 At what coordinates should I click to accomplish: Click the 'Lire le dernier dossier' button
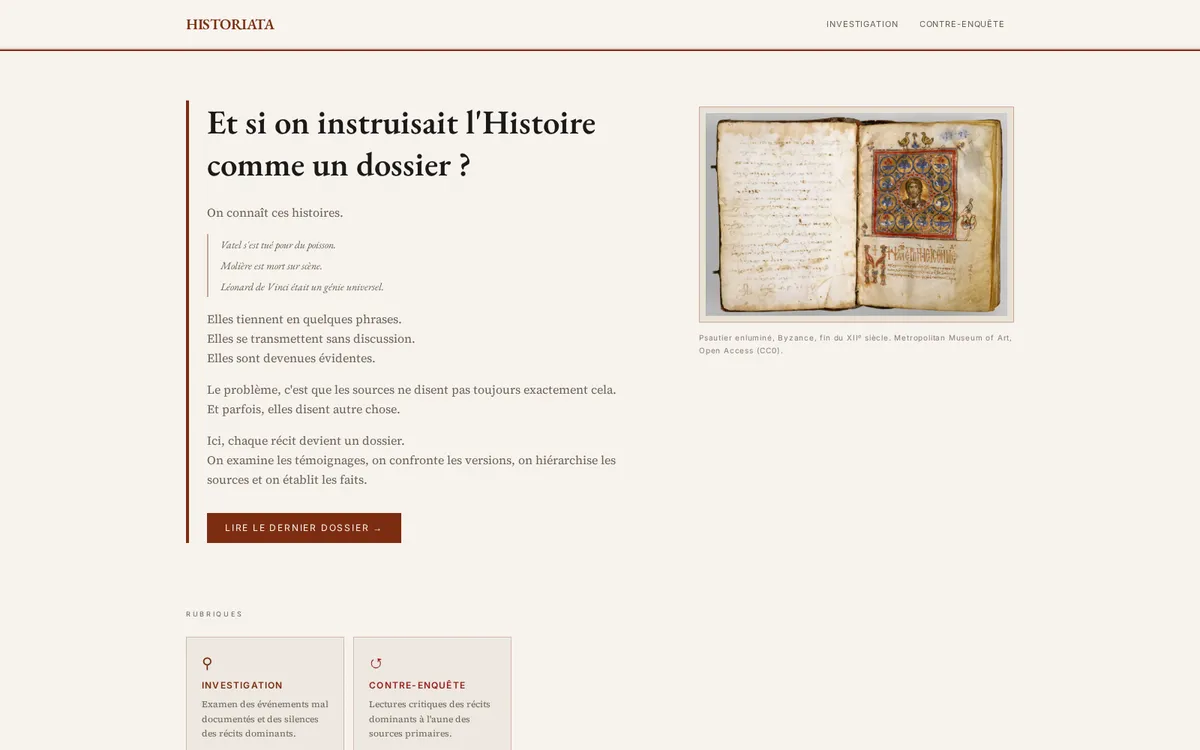(304, 528)
